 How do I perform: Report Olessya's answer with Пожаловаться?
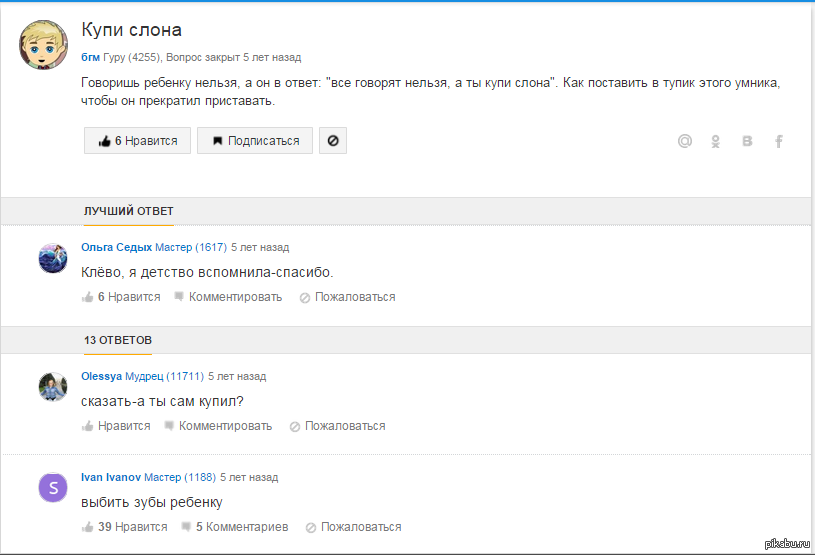point(338,426)
